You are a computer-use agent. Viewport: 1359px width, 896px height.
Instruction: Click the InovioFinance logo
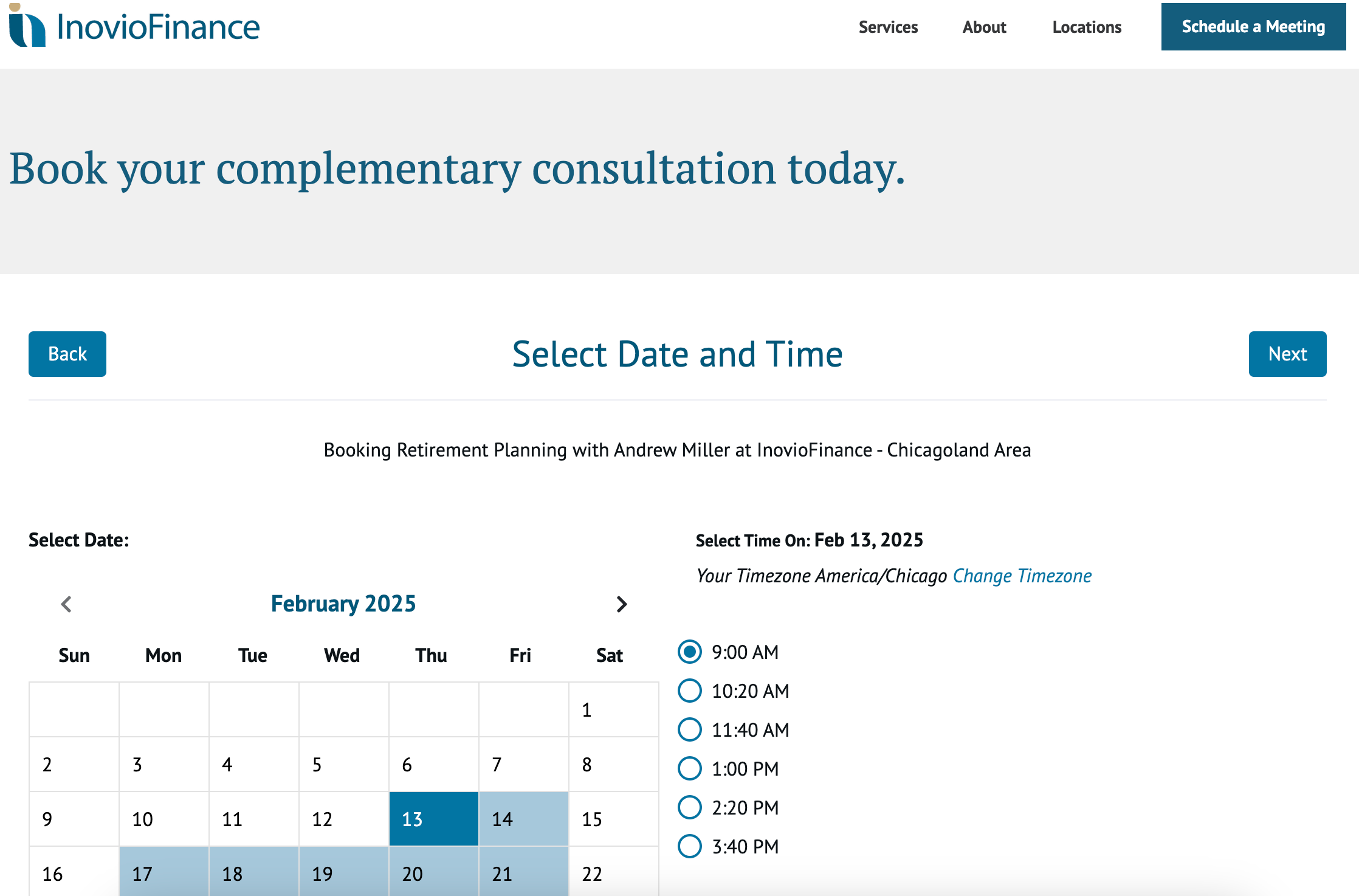click(x=132, y=26)
